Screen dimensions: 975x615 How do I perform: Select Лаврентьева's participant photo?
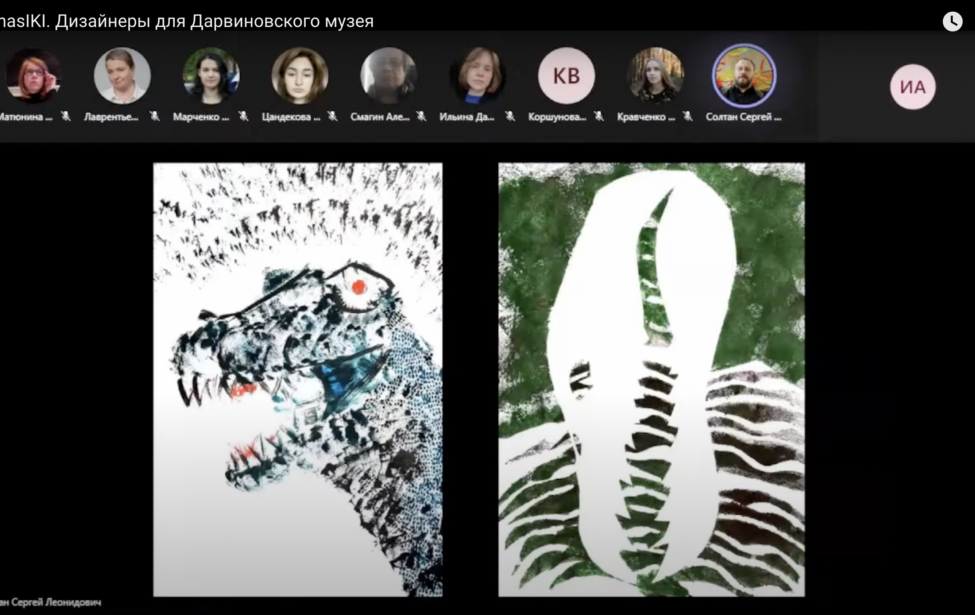click(x=122, y=76)
